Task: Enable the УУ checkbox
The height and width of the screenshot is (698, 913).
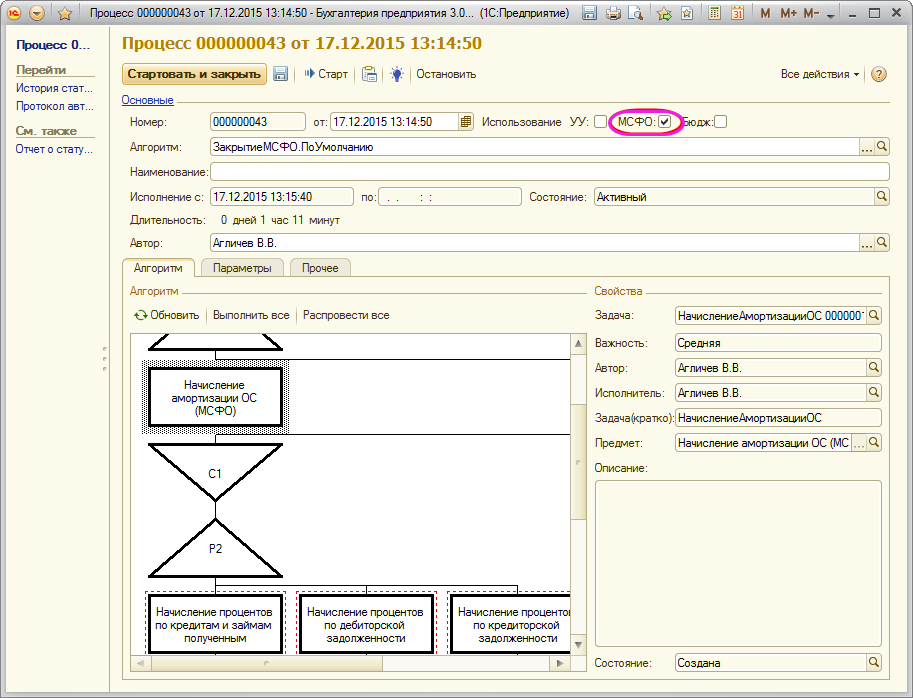Action: (x=600, y=122)
